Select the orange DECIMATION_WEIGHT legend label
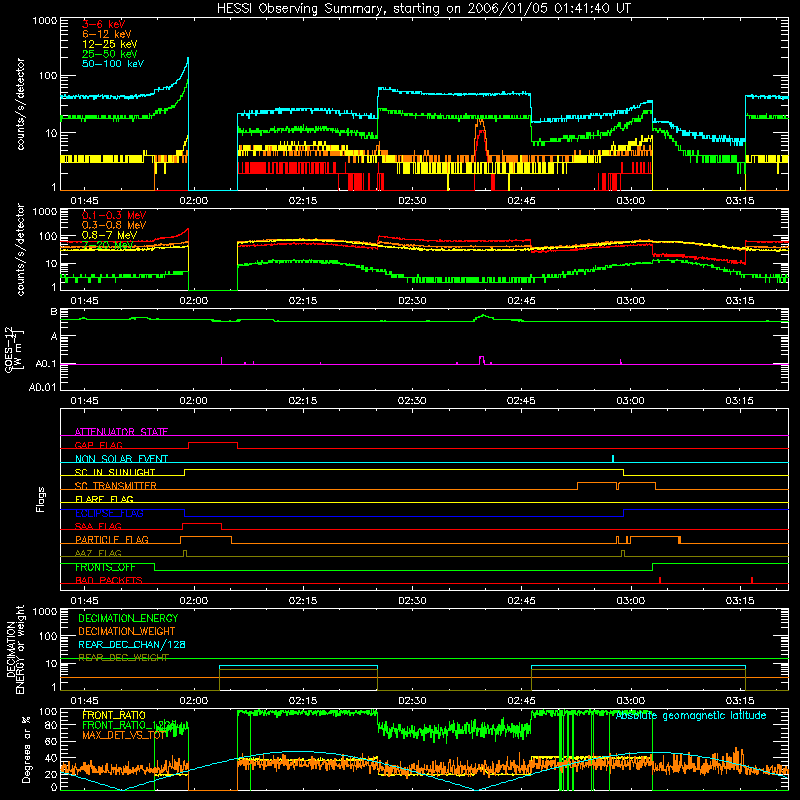Image resolution: width=800 pixels, height=800 pixels. [x=127, y=631]
